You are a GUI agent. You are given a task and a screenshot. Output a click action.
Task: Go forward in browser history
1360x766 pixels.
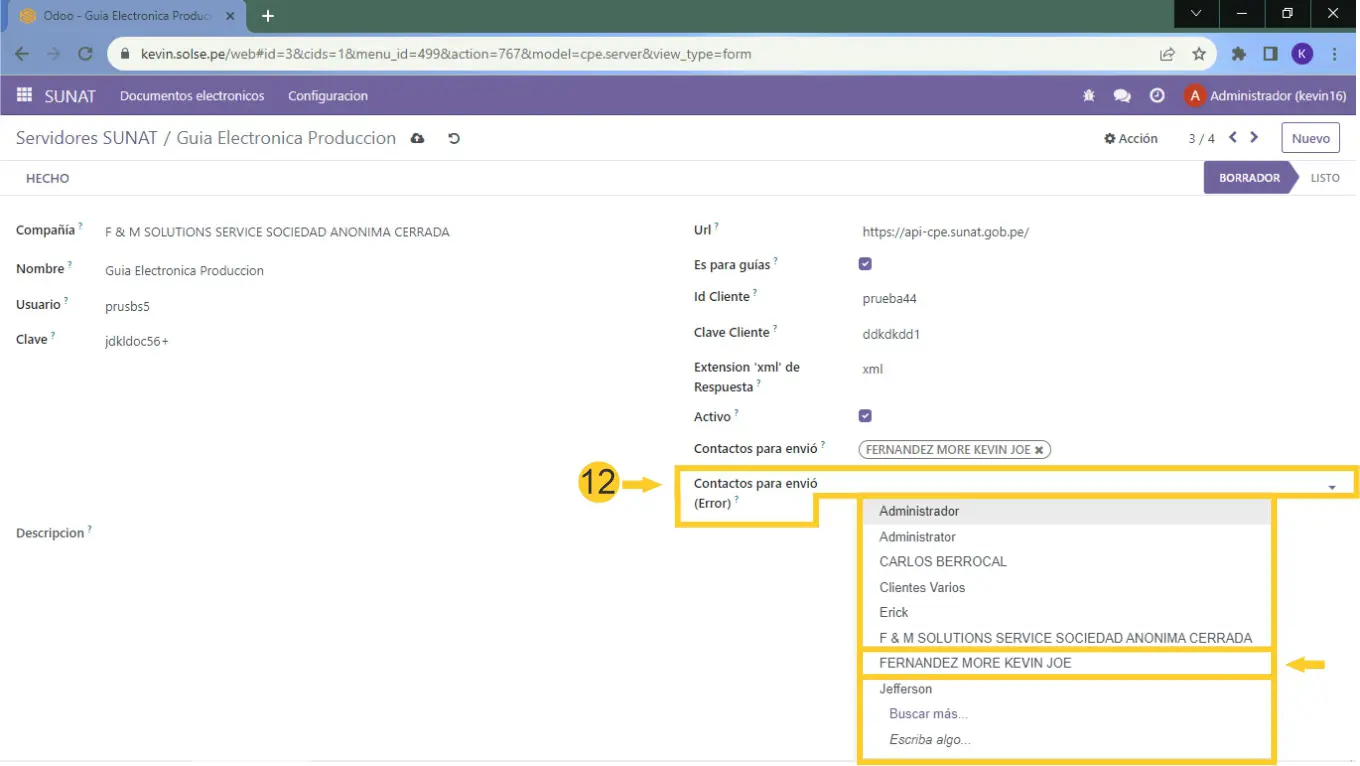pos(54,54)
